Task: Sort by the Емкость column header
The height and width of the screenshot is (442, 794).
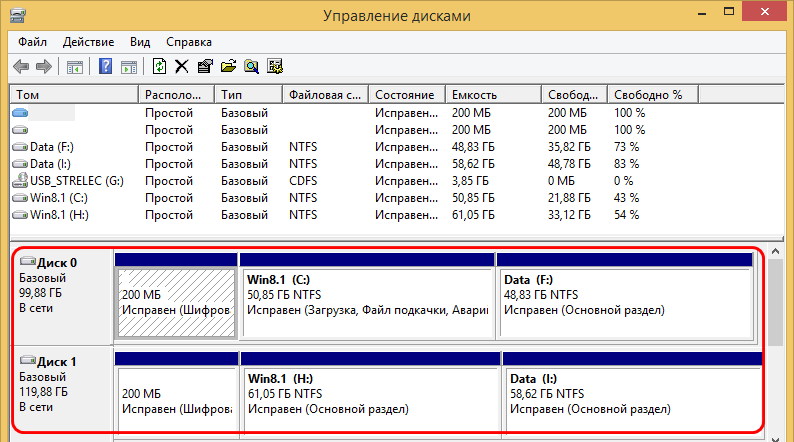Action: [493, 95]
